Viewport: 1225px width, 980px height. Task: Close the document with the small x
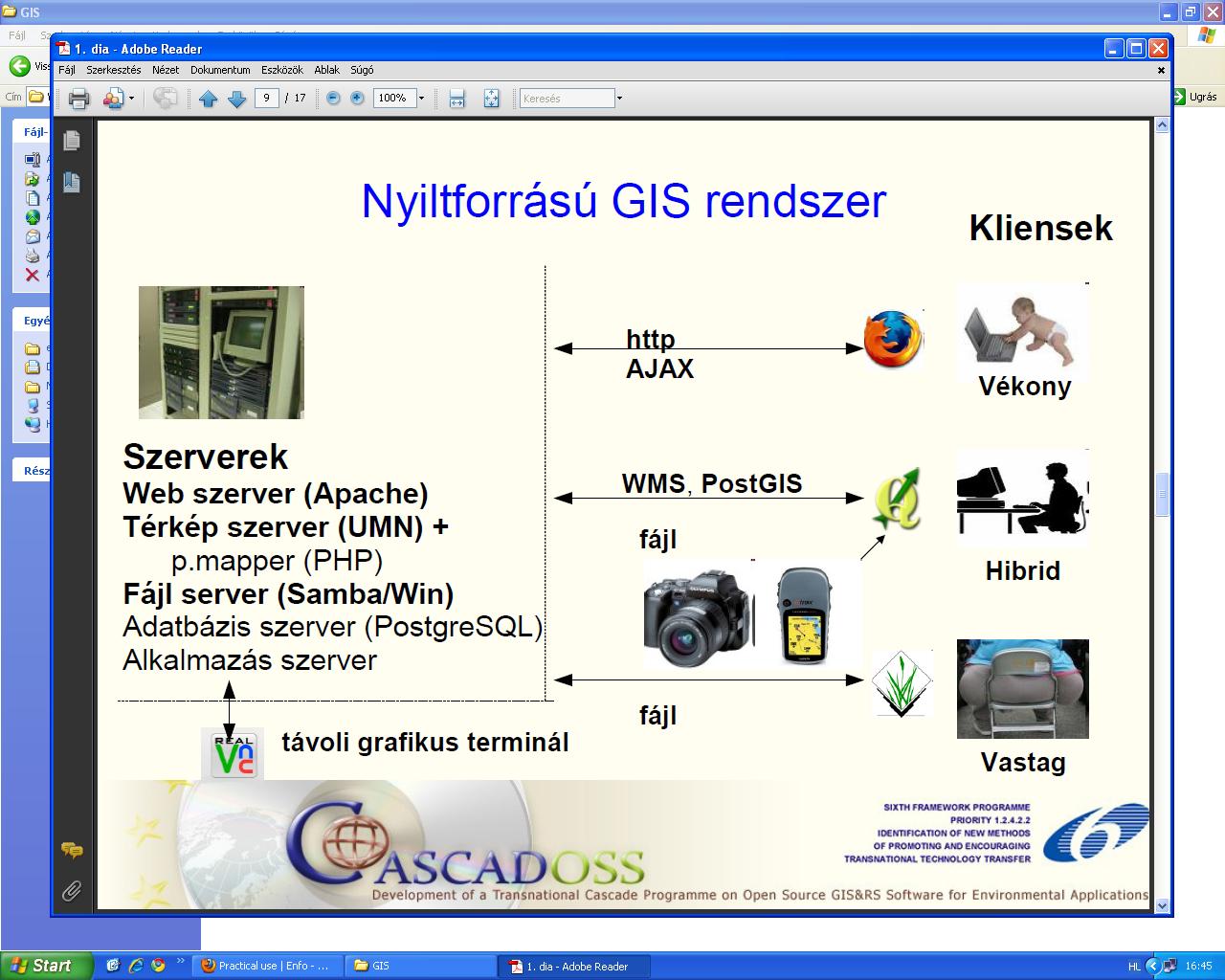pos(1161,70)
